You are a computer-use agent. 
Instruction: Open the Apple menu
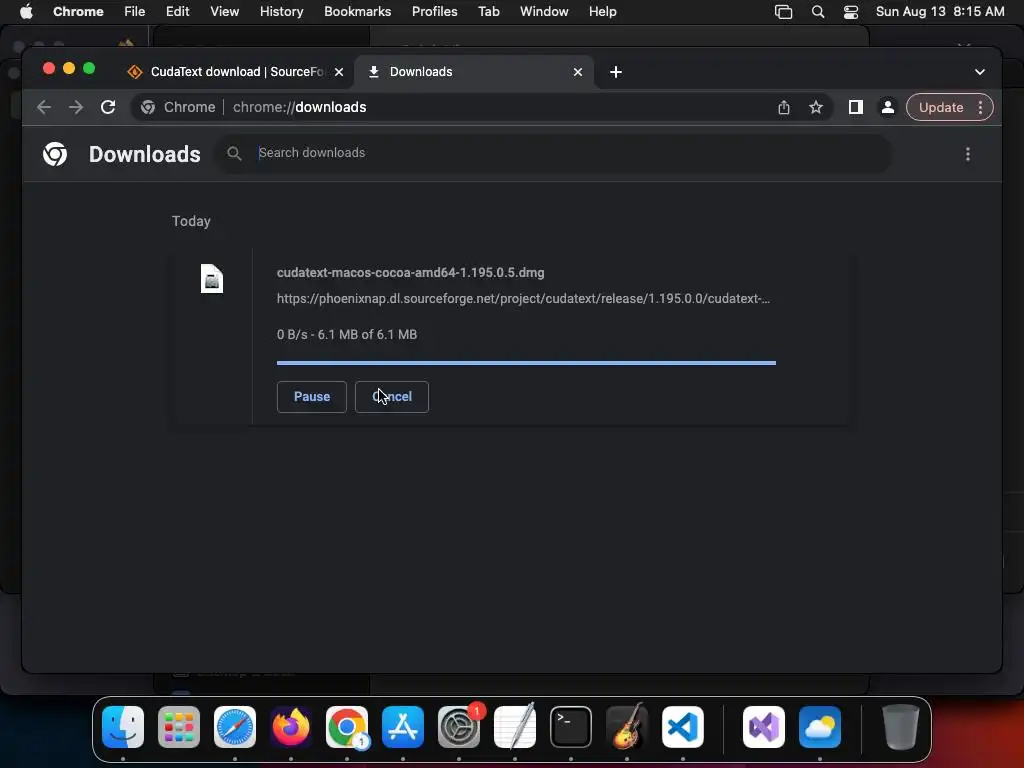click(26, 12)
